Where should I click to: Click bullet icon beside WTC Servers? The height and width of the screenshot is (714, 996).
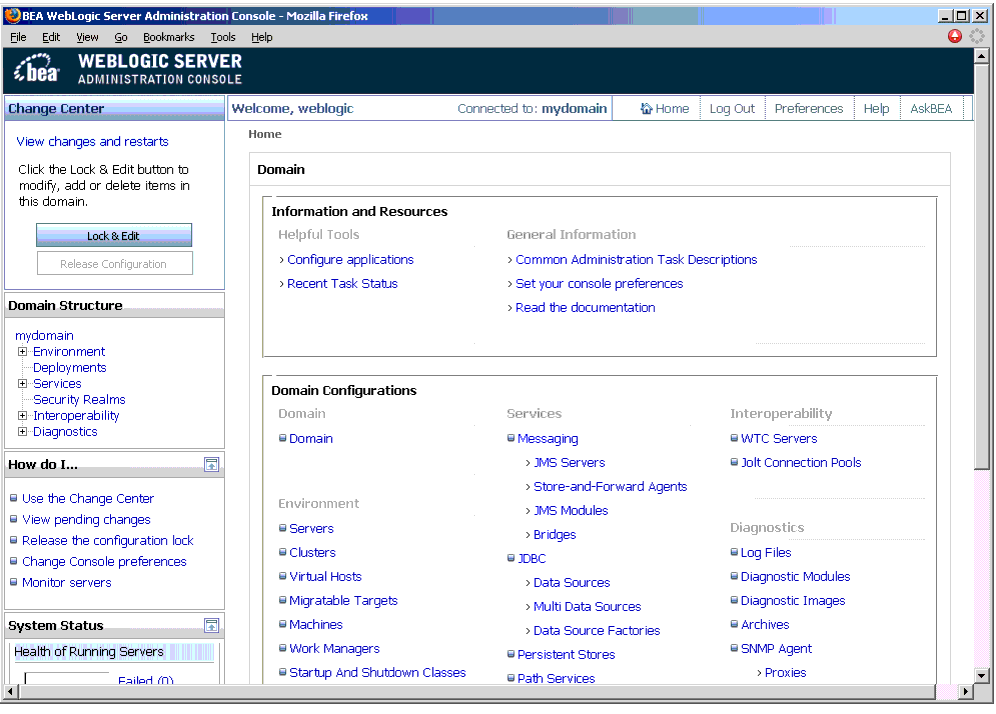coord(734,438)
